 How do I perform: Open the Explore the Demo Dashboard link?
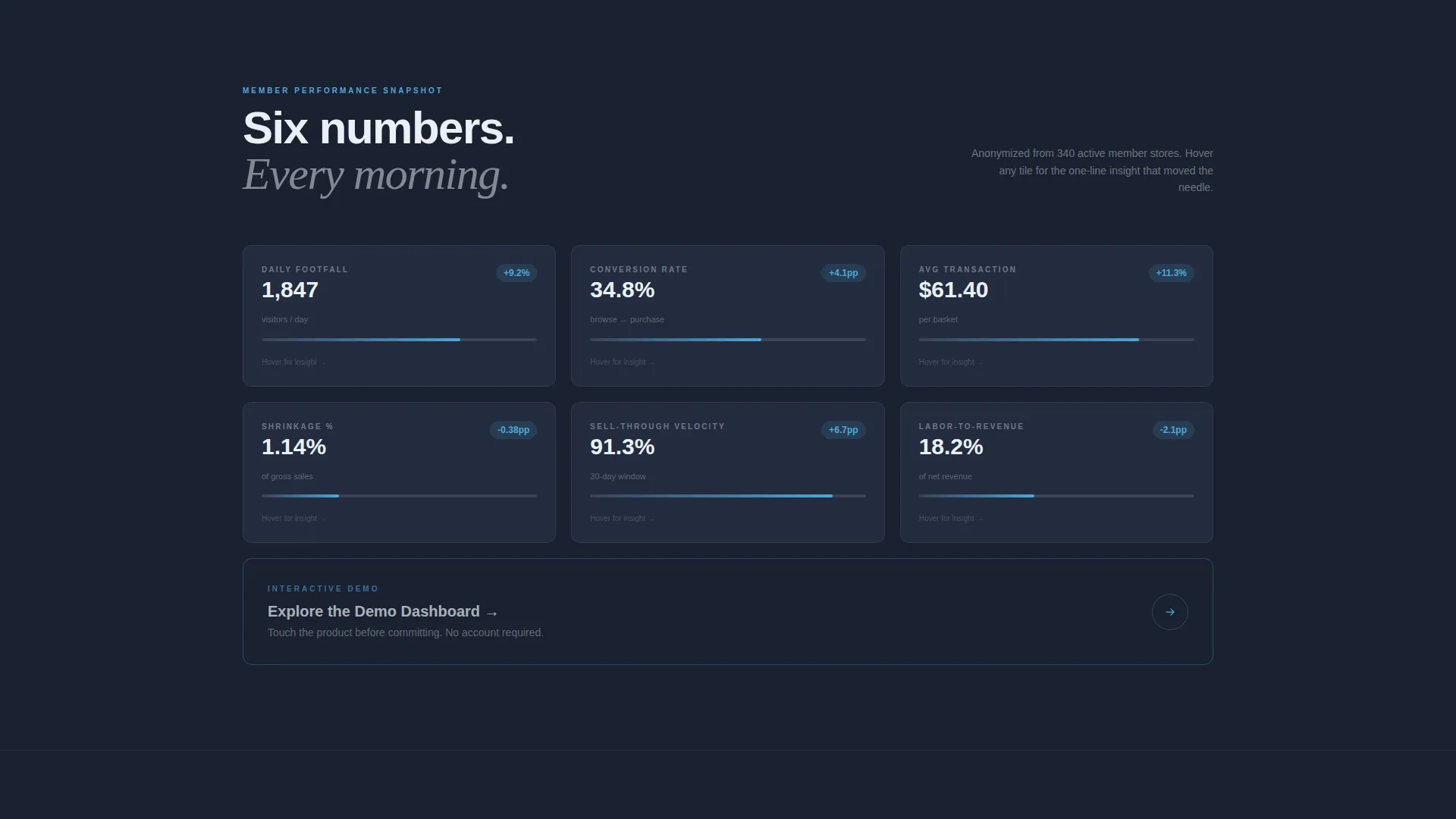(382, 611)
